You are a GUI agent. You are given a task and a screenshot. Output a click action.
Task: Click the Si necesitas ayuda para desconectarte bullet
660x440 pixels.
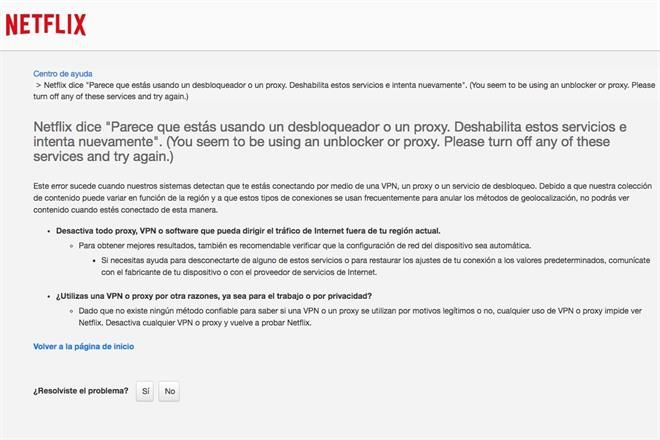375,266
